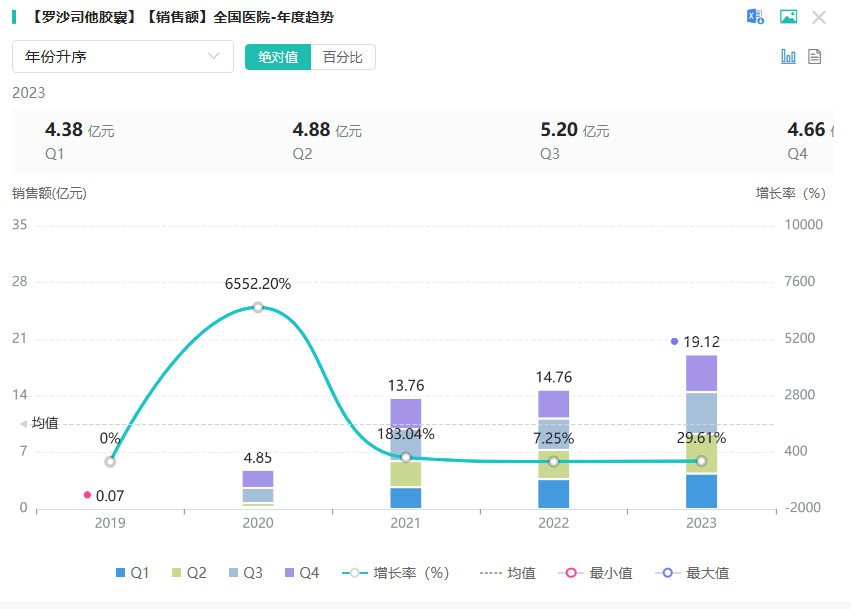The image size is (851, 609).
Task: Toggle Q4 legend entry
Action: pyautogui.click(x=302, y=573)
